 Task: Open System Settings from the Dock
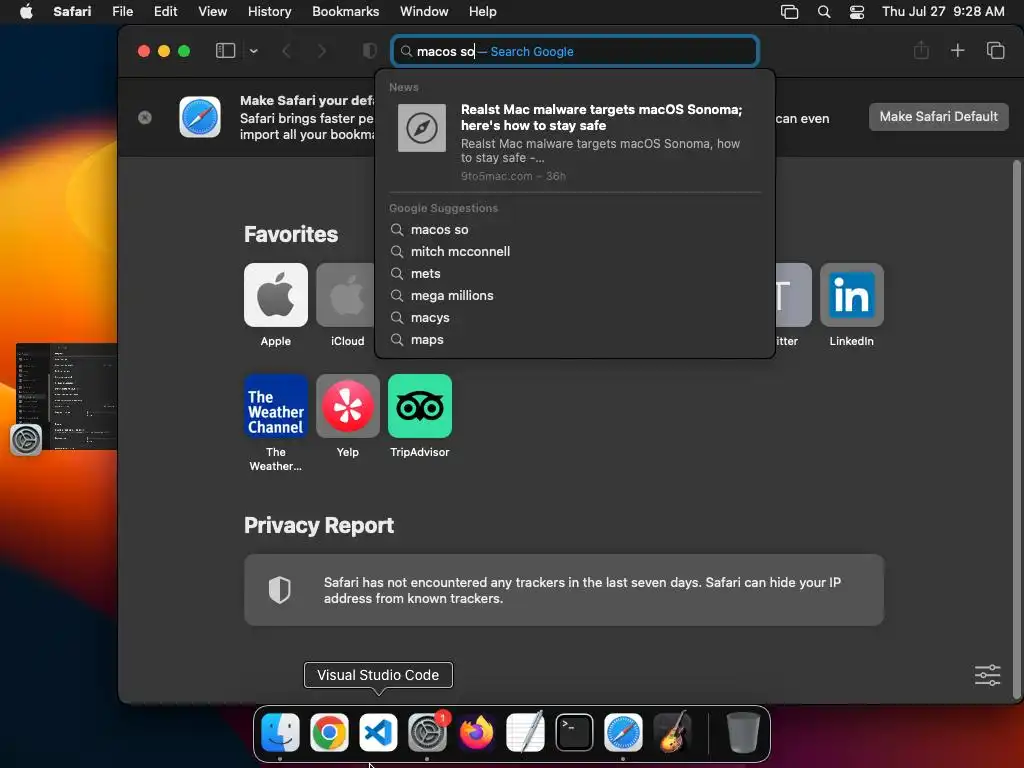click(x=427, y=732)
